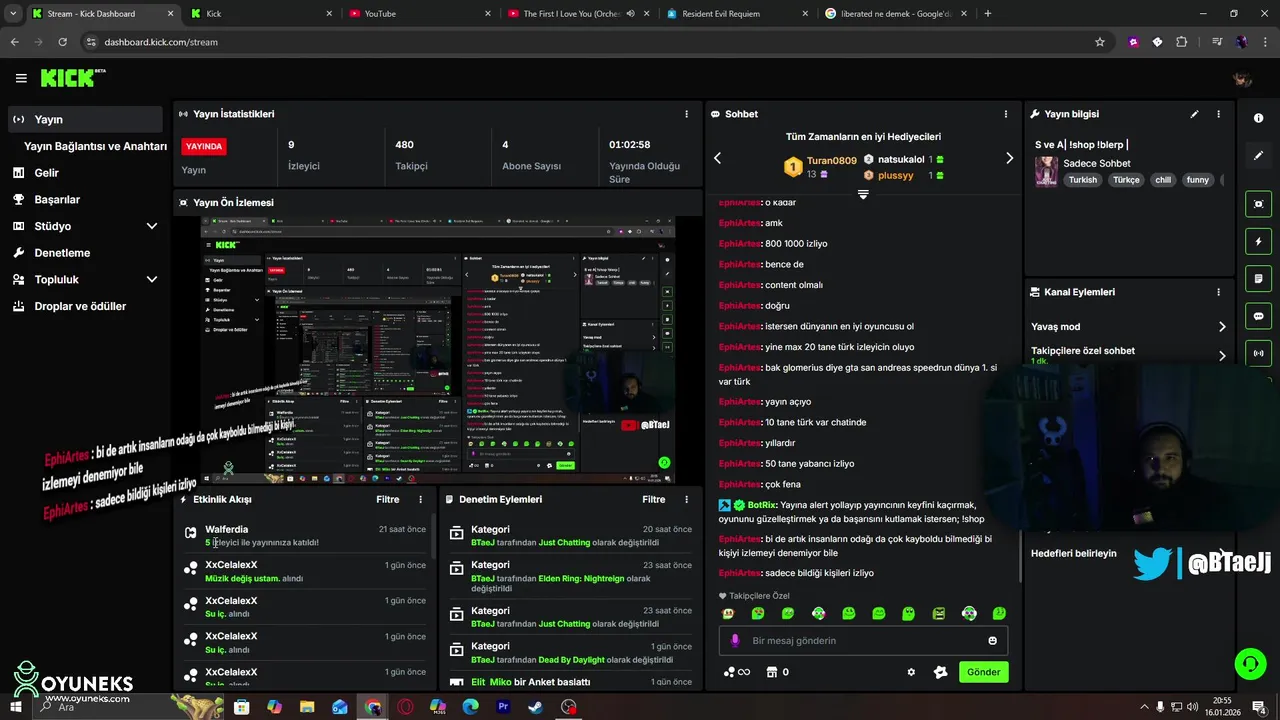Open the Yavaş mod setting arrow
Viewport: 1280px width, 720px height.
pyautogui.click(x=1222, y=327)
